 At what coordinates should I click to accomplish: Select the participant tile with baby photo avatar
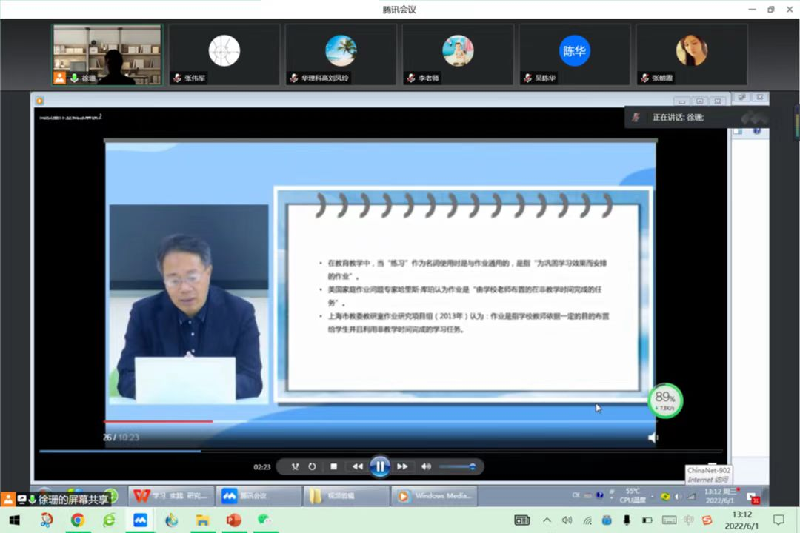point(458,54)
